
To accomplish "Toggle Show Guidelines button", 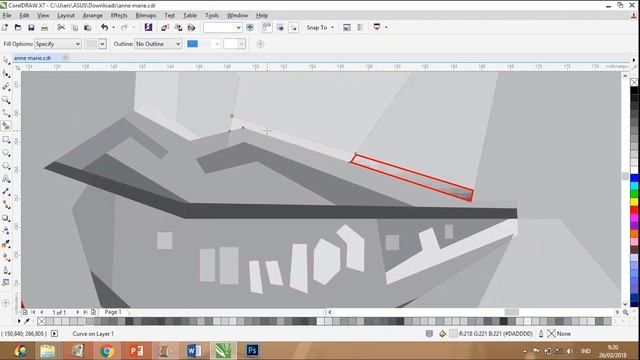I will [293, 27].
